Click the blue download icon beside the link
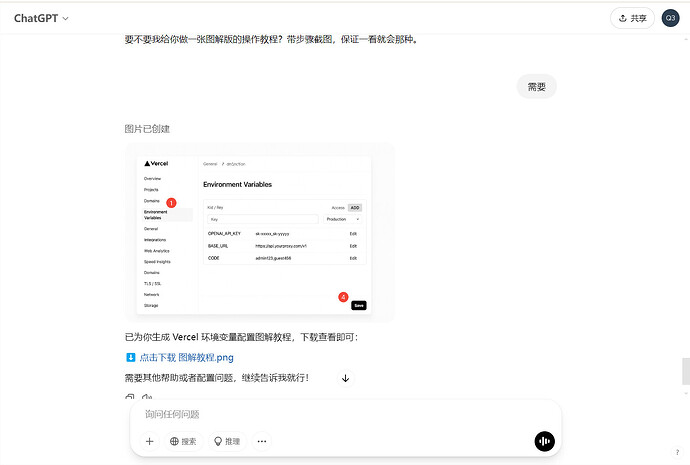This screenshot has height=465, width=690. pyautogui.click(x=131, y=357)
